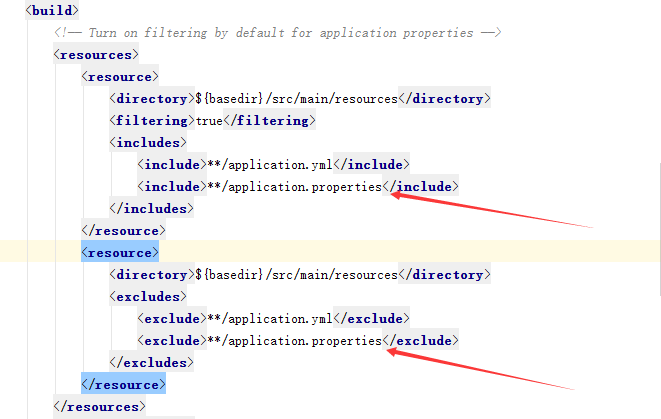
Task: Click the directory path above excludes block
Action: tap(299, 274)
